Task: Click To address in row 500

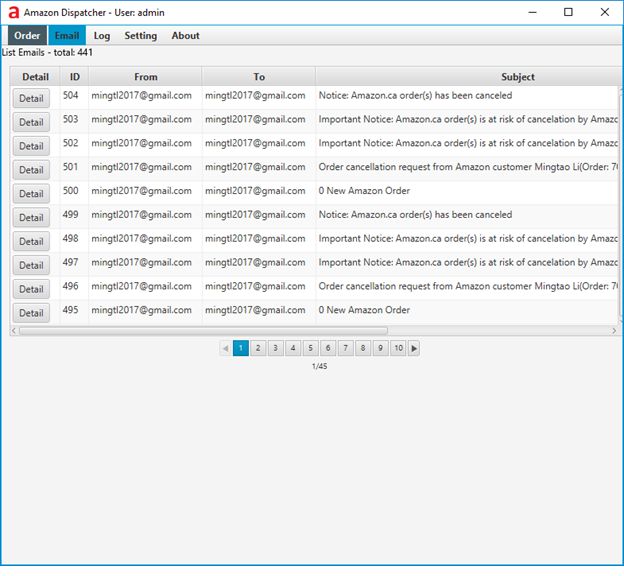Action: pos(255,191)
